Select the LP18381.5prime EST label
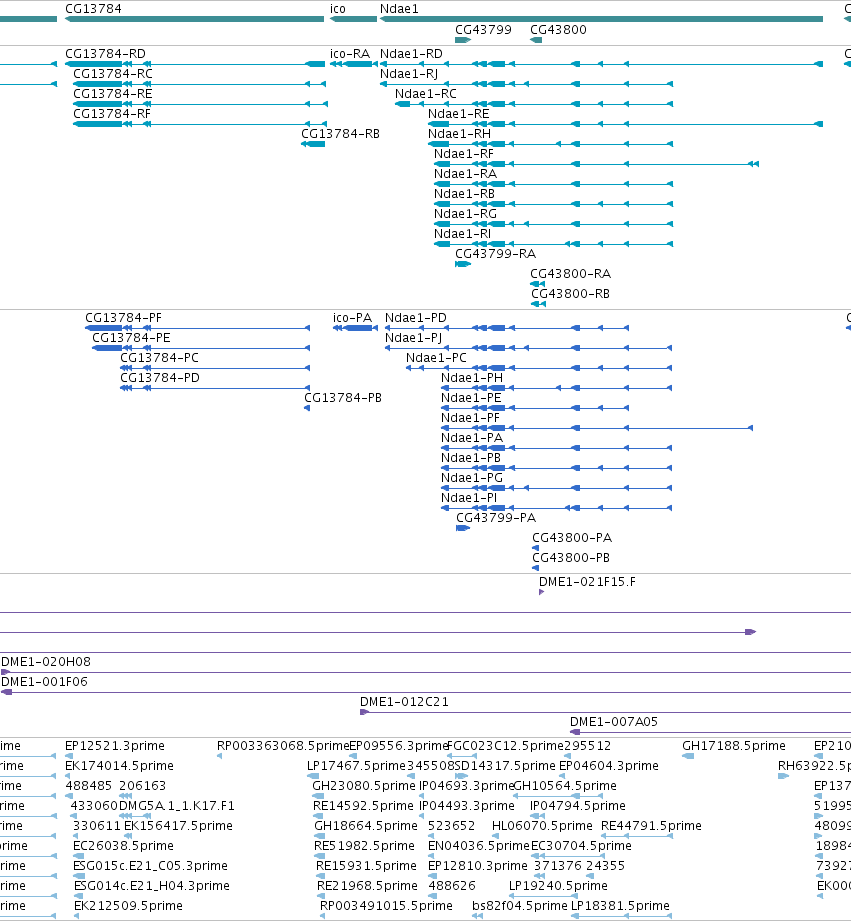This screenshot has height=921, width=851. [x=620, y=905]
